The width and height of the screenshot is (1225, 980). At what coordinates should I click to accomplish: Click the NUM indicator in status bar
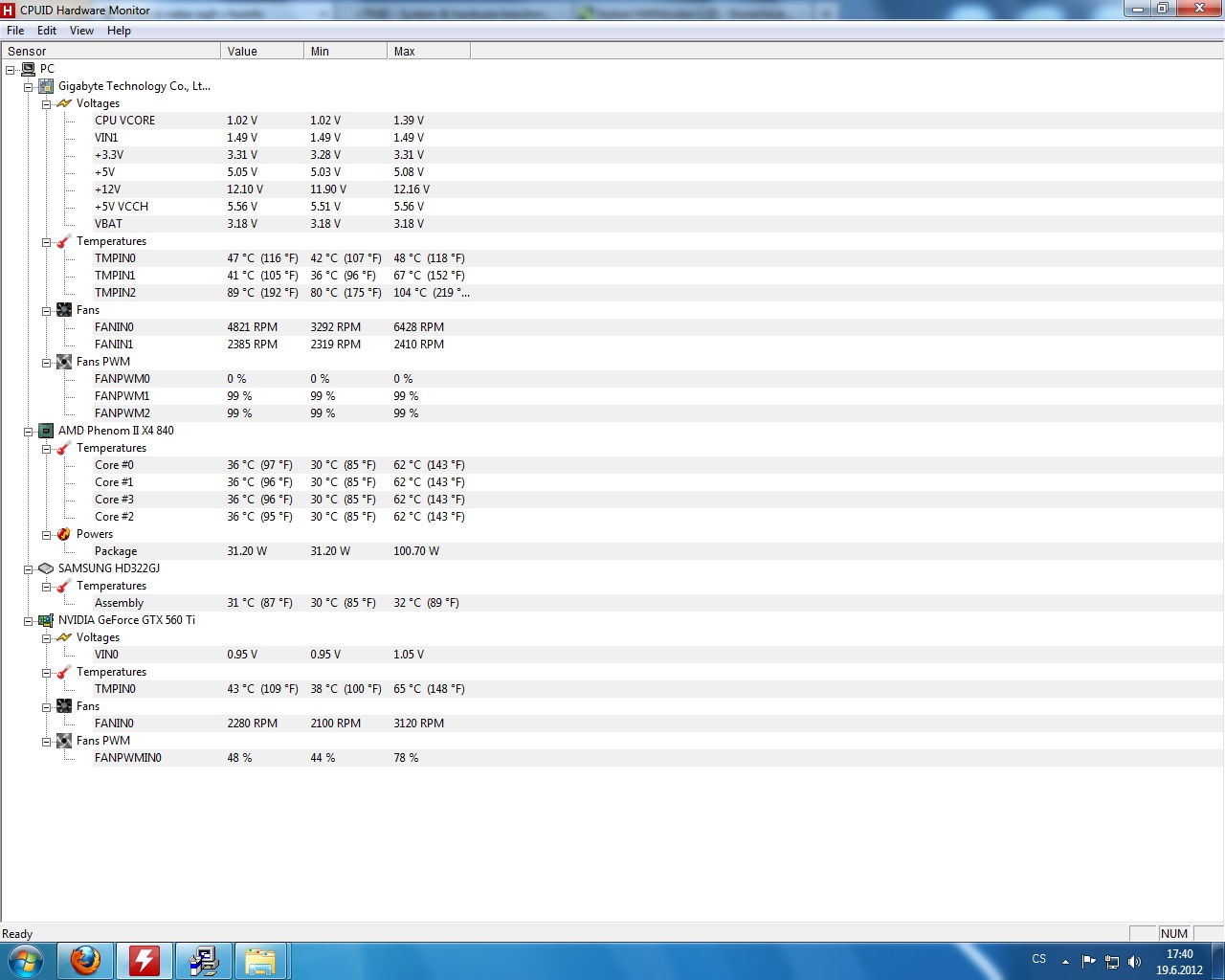[x=1174, y=934]
